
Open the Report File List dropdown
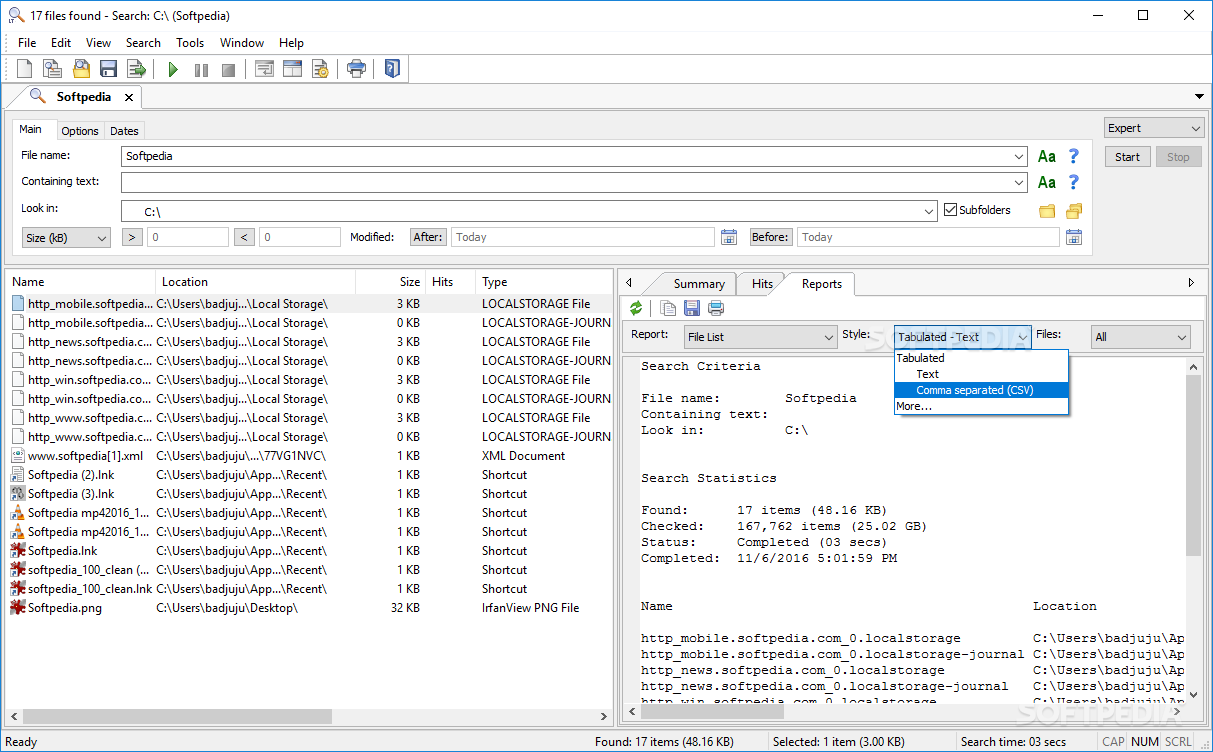click(760, 337)
